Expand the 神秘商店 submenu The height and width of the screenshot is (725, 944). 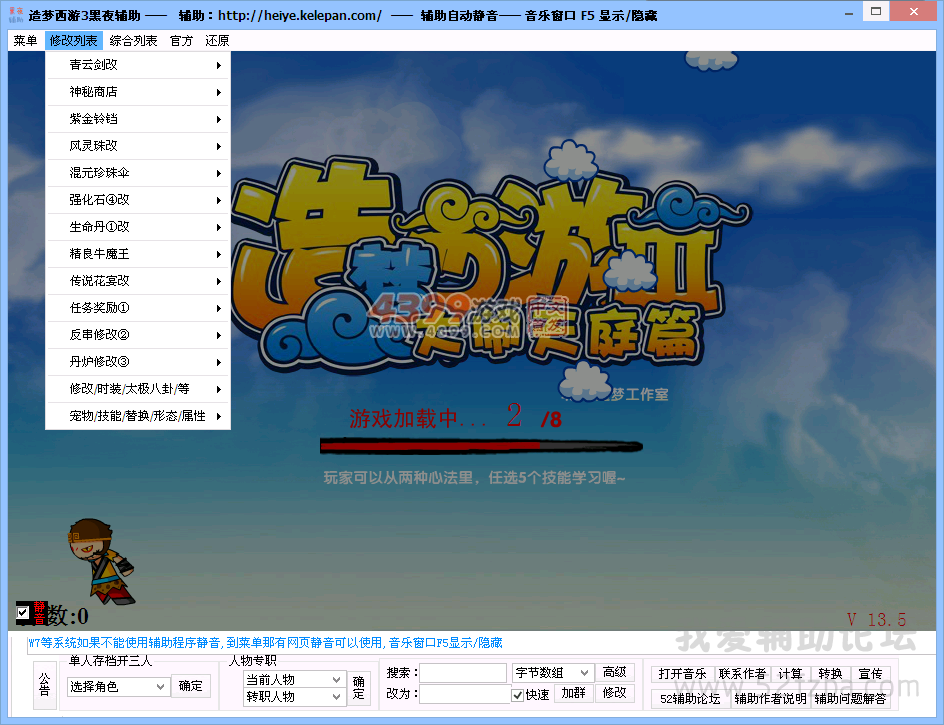tap(138, 92)
